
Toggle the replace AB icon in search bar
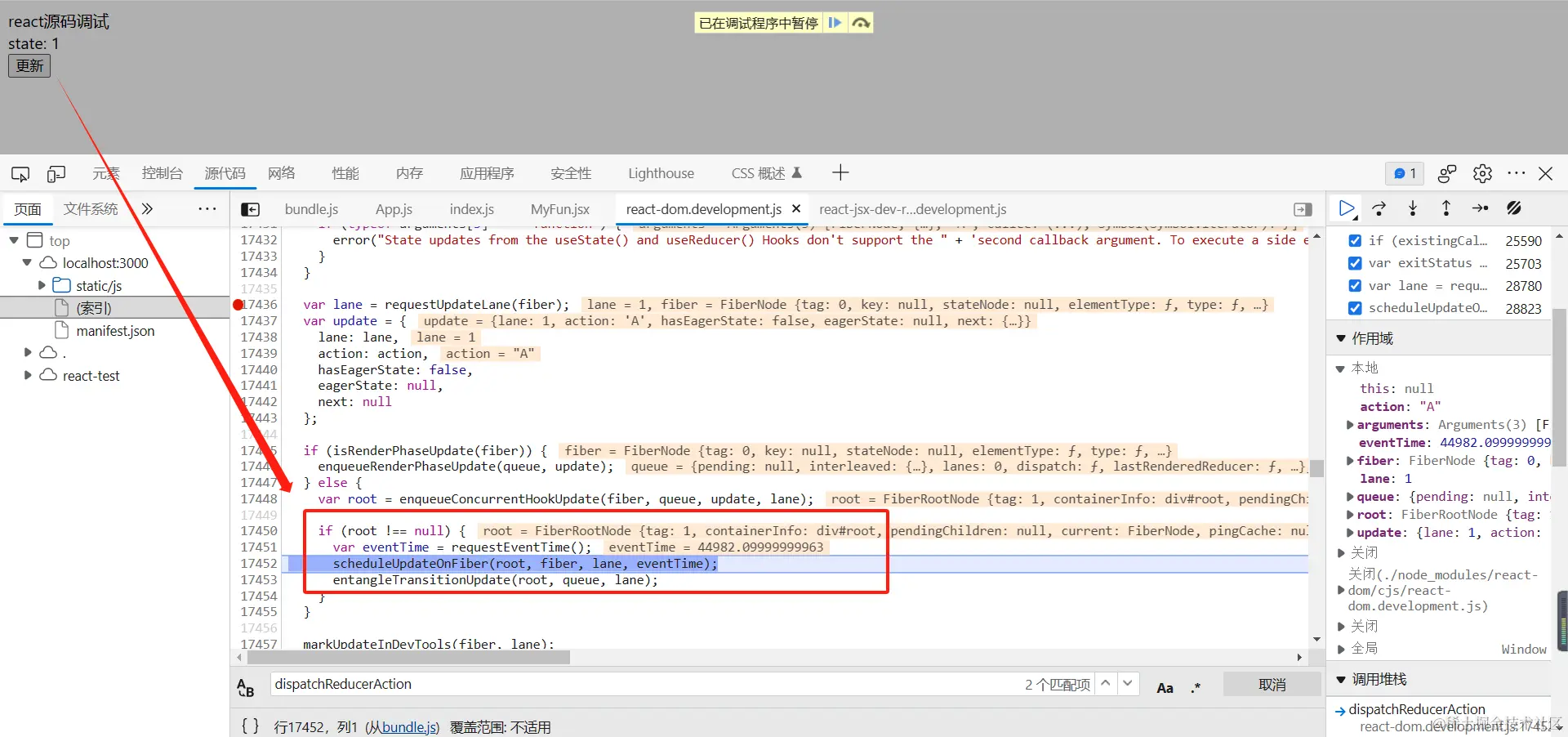pos(246,687)
